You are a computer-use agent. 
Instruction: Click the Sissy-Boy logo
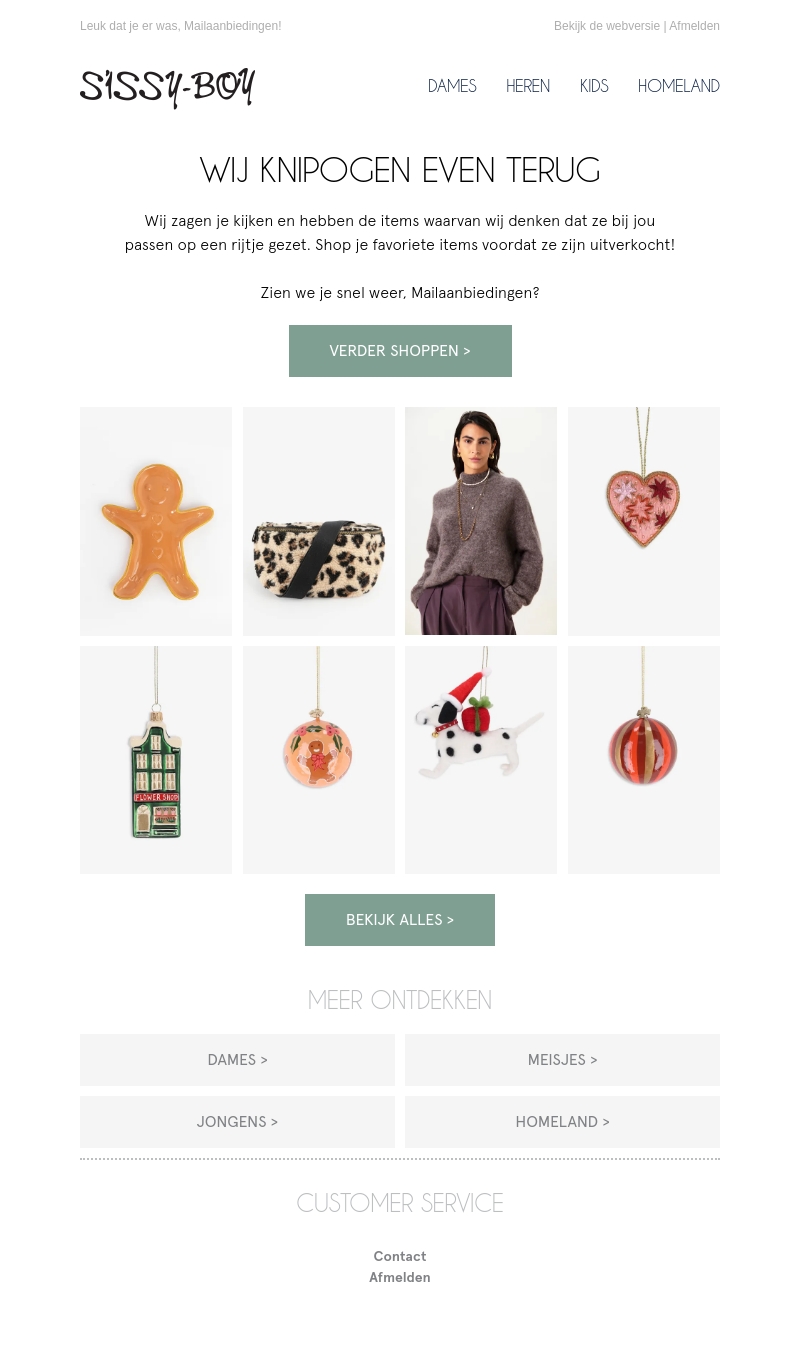[167, 88]
